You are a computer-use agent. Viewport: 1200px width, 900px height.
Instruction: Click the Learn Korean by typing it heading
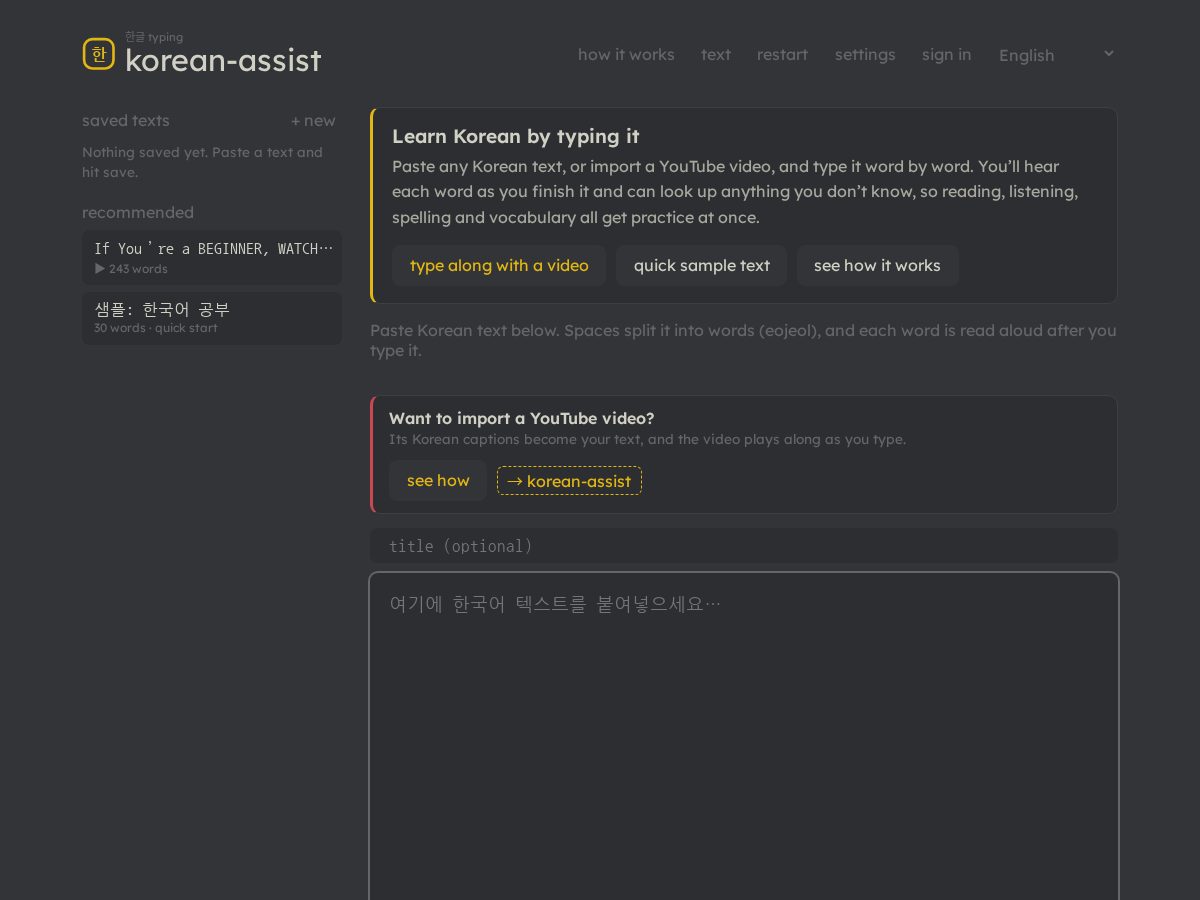516,137
